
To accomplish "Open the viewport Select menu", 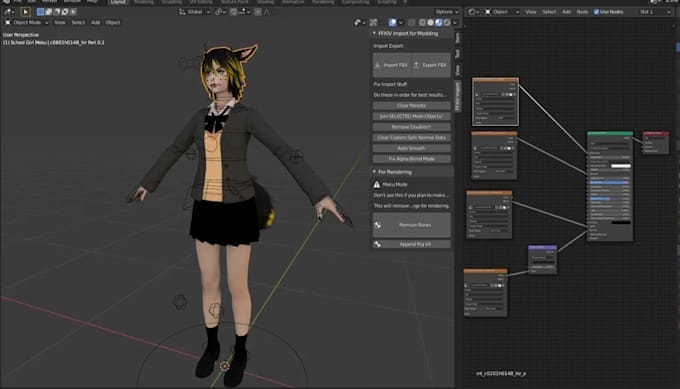I will click(78, 23).
